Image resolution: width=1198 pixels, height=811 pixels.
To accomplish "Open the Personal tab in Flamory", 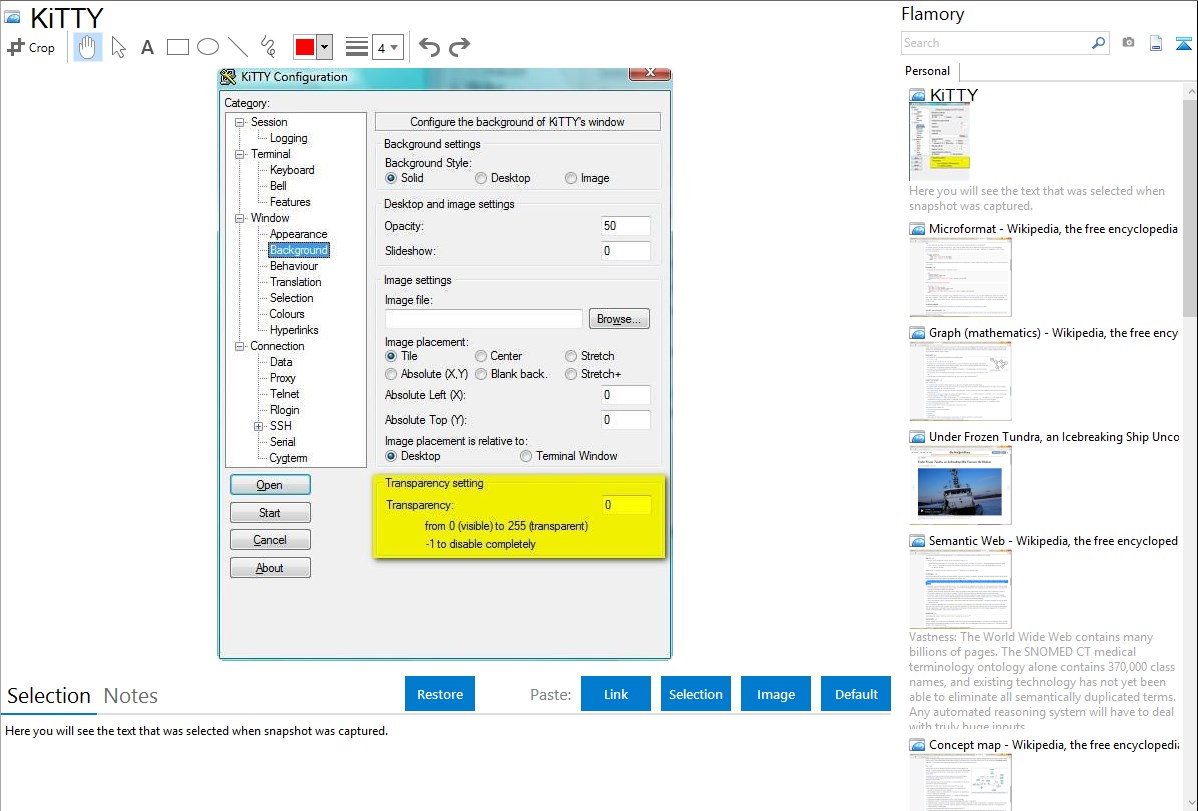I will 928,71.
